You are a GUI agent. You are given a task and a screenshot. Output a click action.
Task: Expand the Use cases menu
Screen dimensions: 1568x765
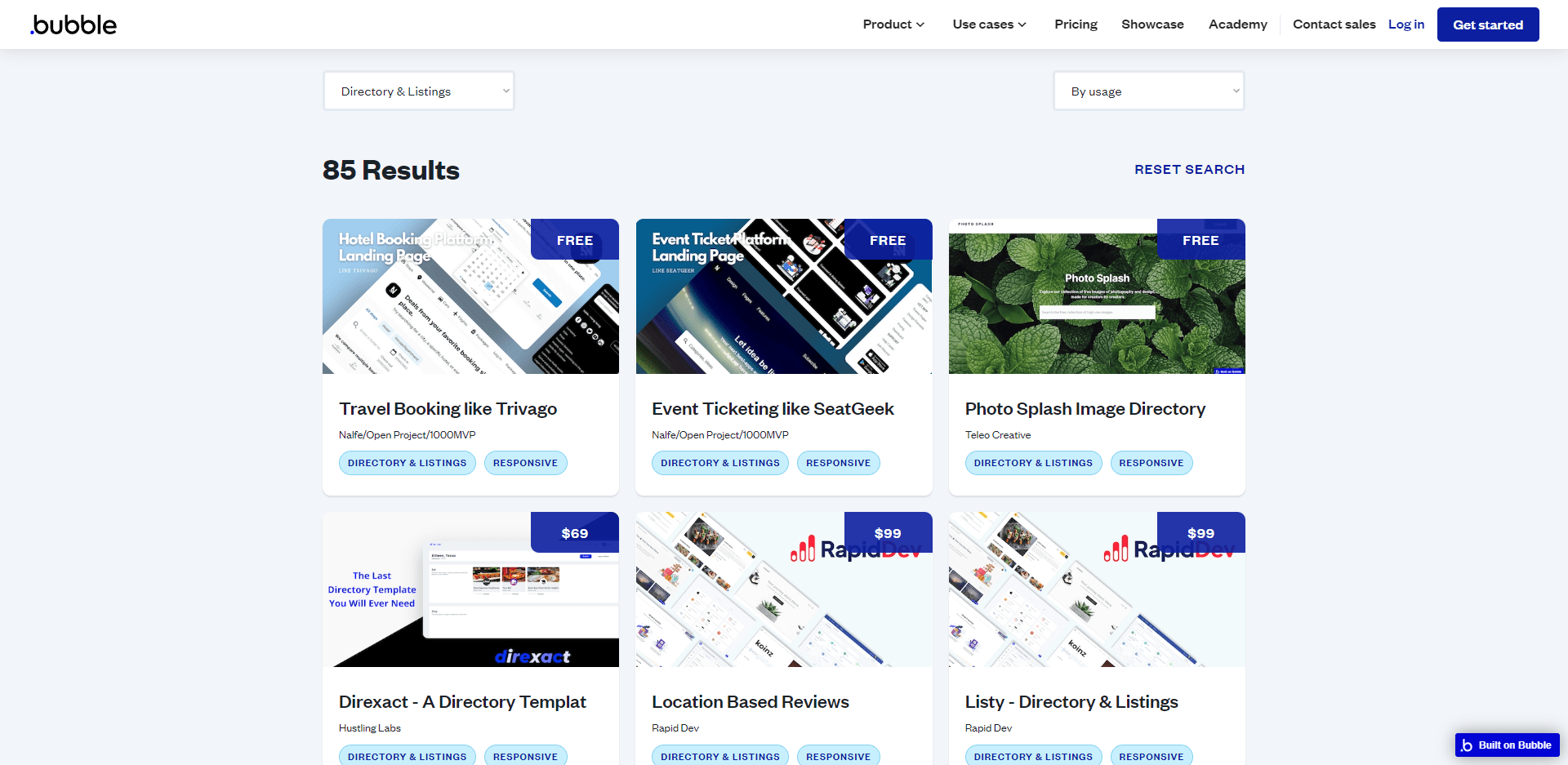pyautogui.click(x=989, y=24)
